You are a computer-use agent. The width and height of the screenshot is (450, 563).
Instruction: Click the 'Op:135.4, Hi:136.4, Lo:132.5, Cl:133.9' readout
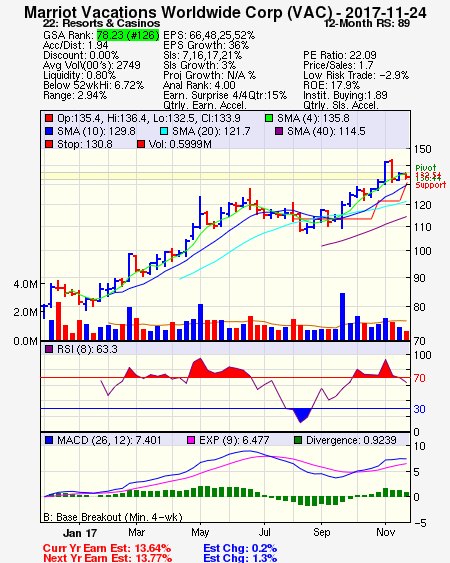[149, 118]
